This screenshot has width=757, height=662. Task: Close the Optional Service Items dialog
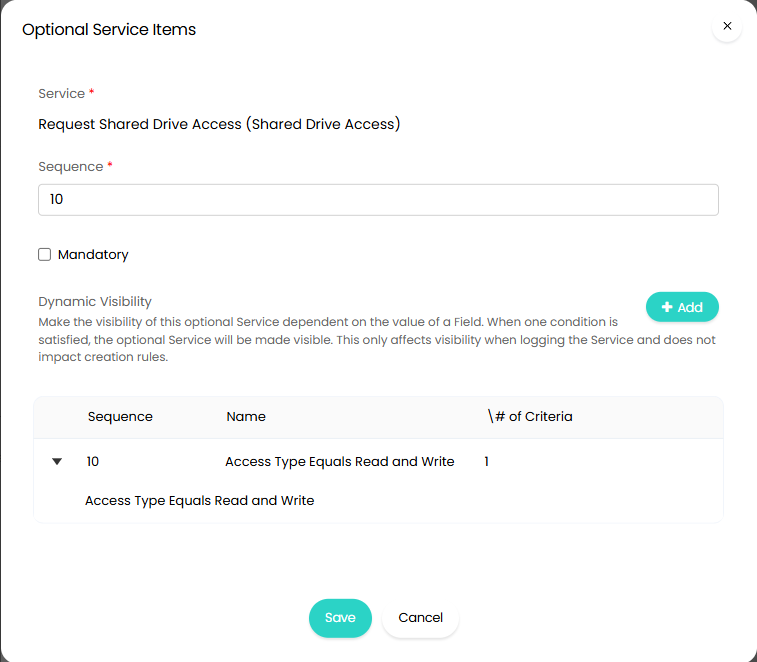[727, 27]
